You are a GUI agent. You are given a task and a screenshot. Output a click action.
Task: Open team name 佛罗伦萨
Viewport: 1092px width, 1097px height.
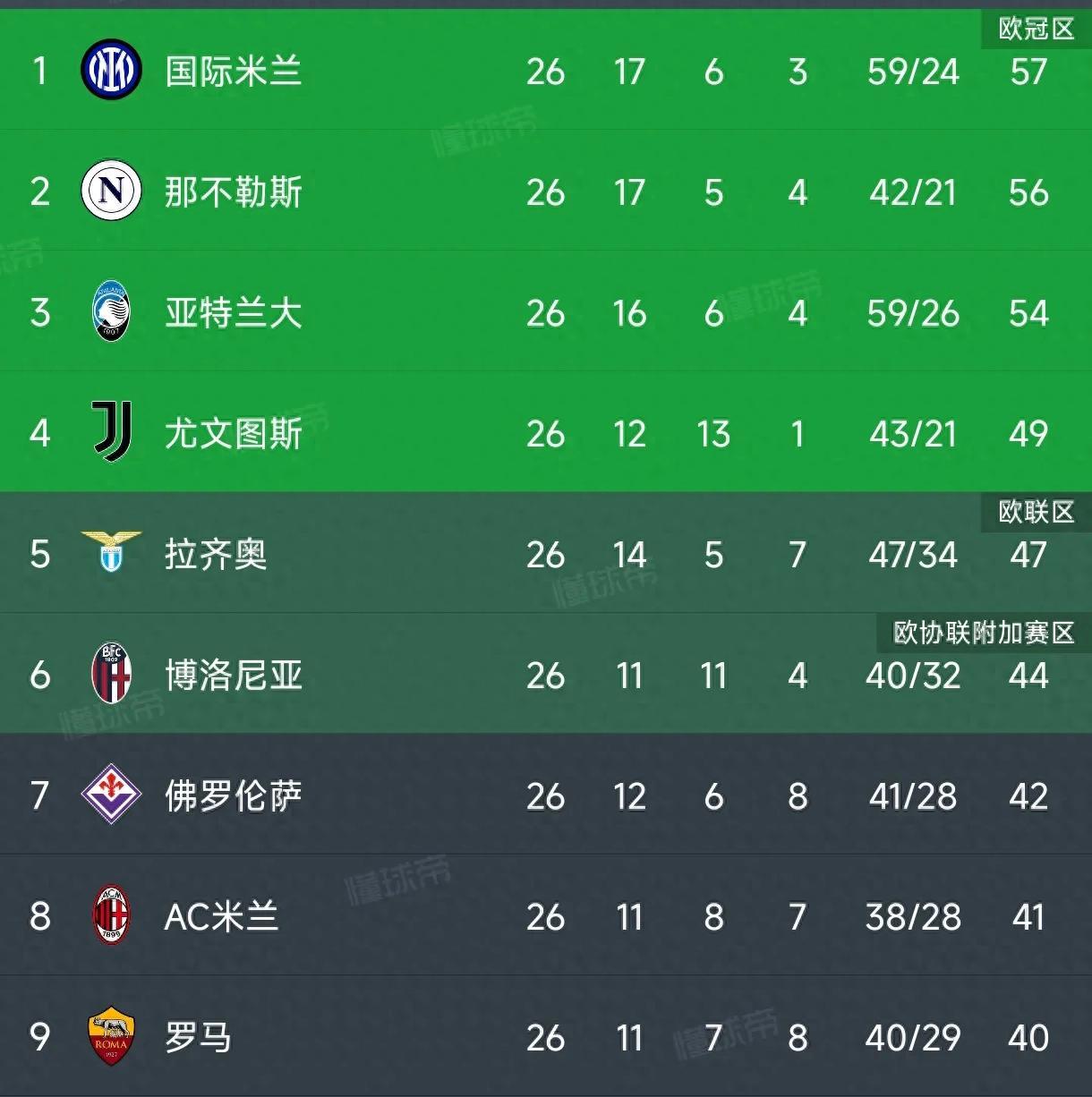(233, 796)
